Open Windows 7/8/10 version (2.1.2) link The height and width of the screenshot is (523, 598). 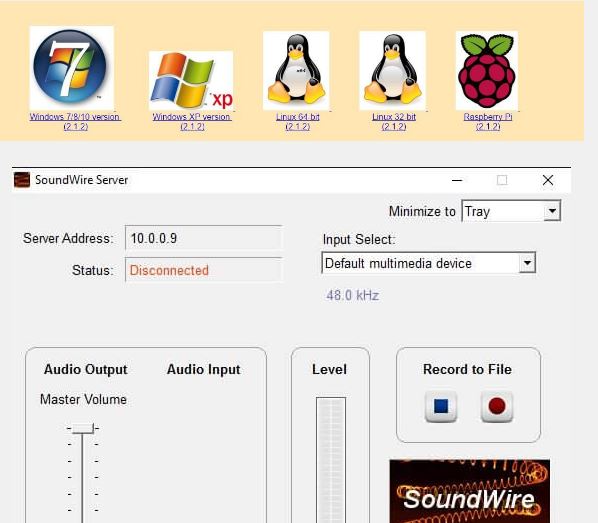[75, 122]
